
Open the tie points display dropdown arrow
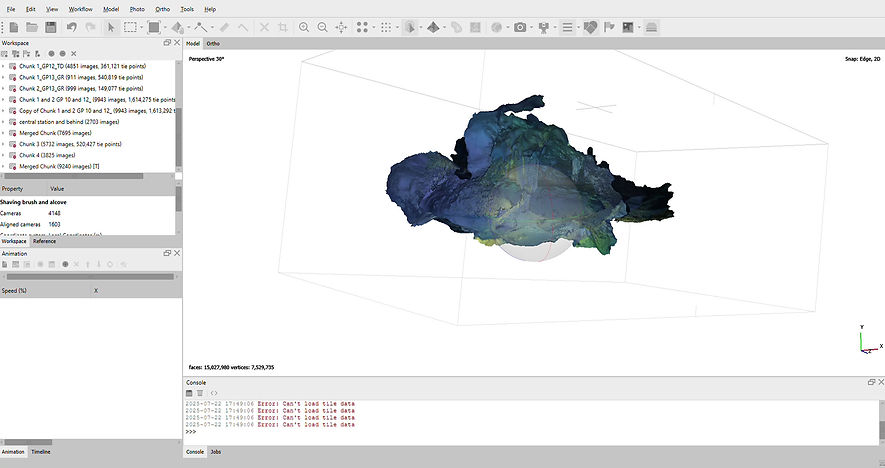tap(374, 27)
